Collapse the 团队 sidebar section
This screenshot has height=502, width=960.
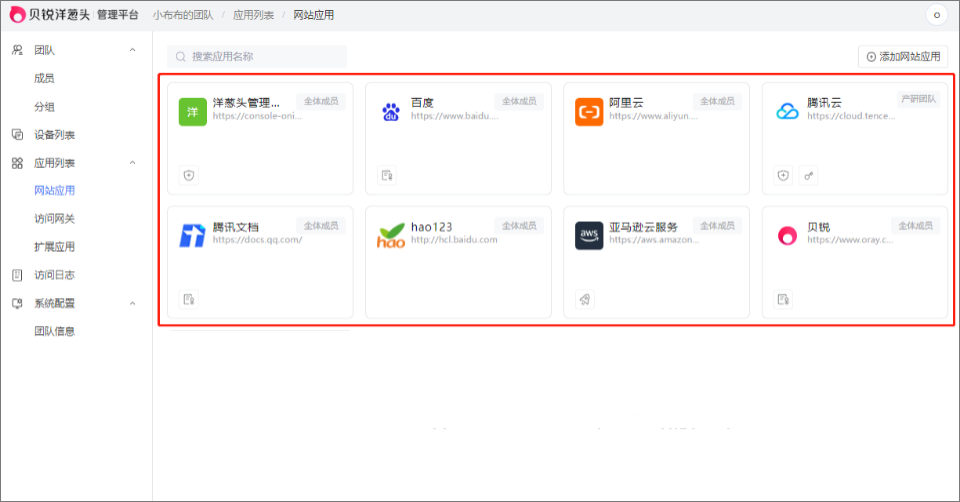click(133, 50)
